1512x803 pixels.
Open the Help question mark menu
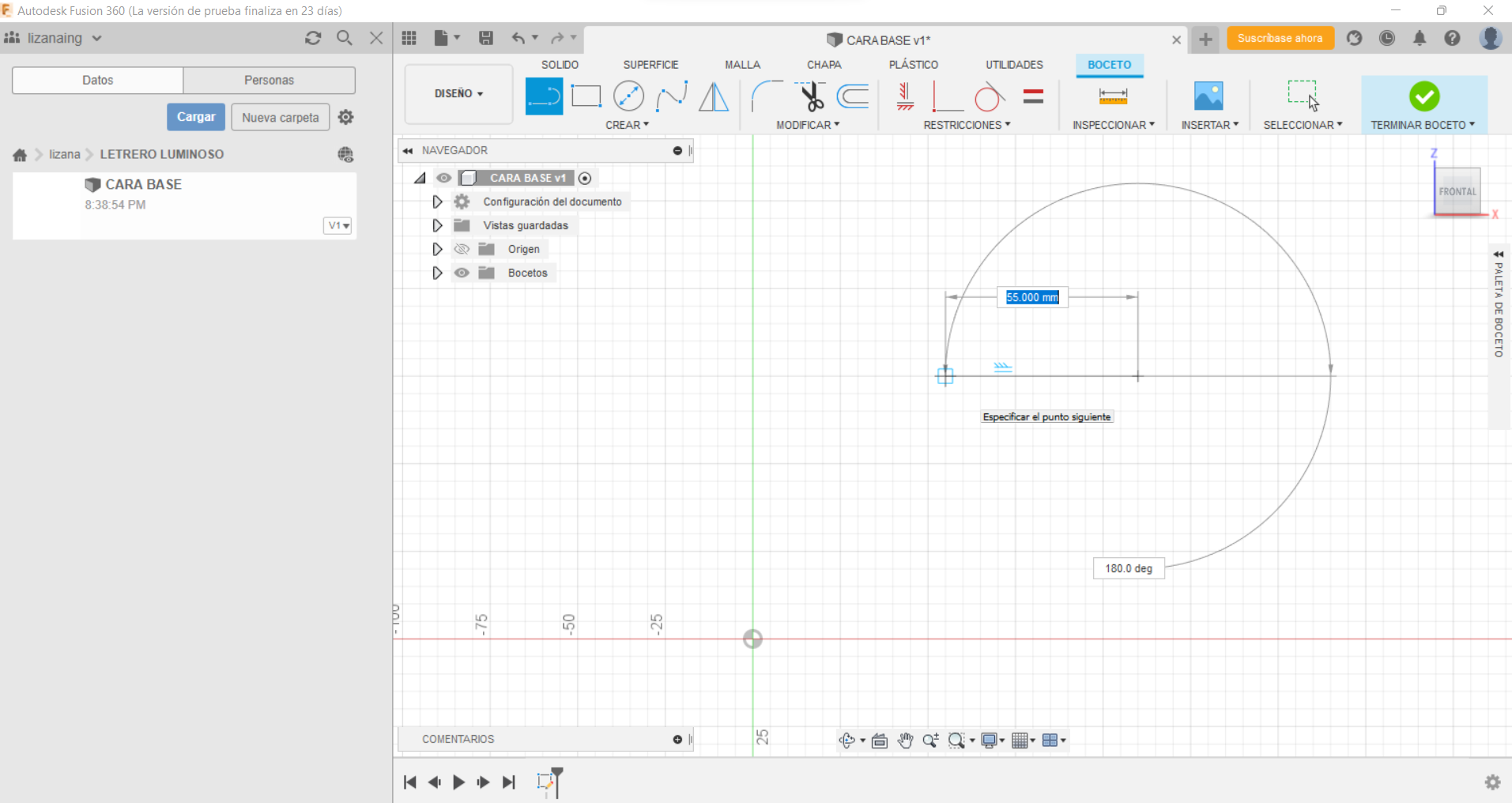(1452, 38)
